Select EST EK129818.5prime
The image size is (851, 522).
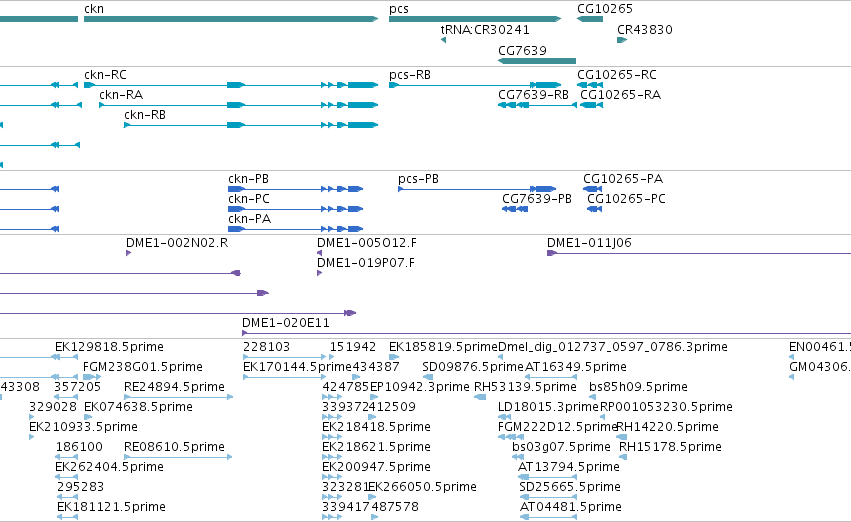click(x=109, y=346)
